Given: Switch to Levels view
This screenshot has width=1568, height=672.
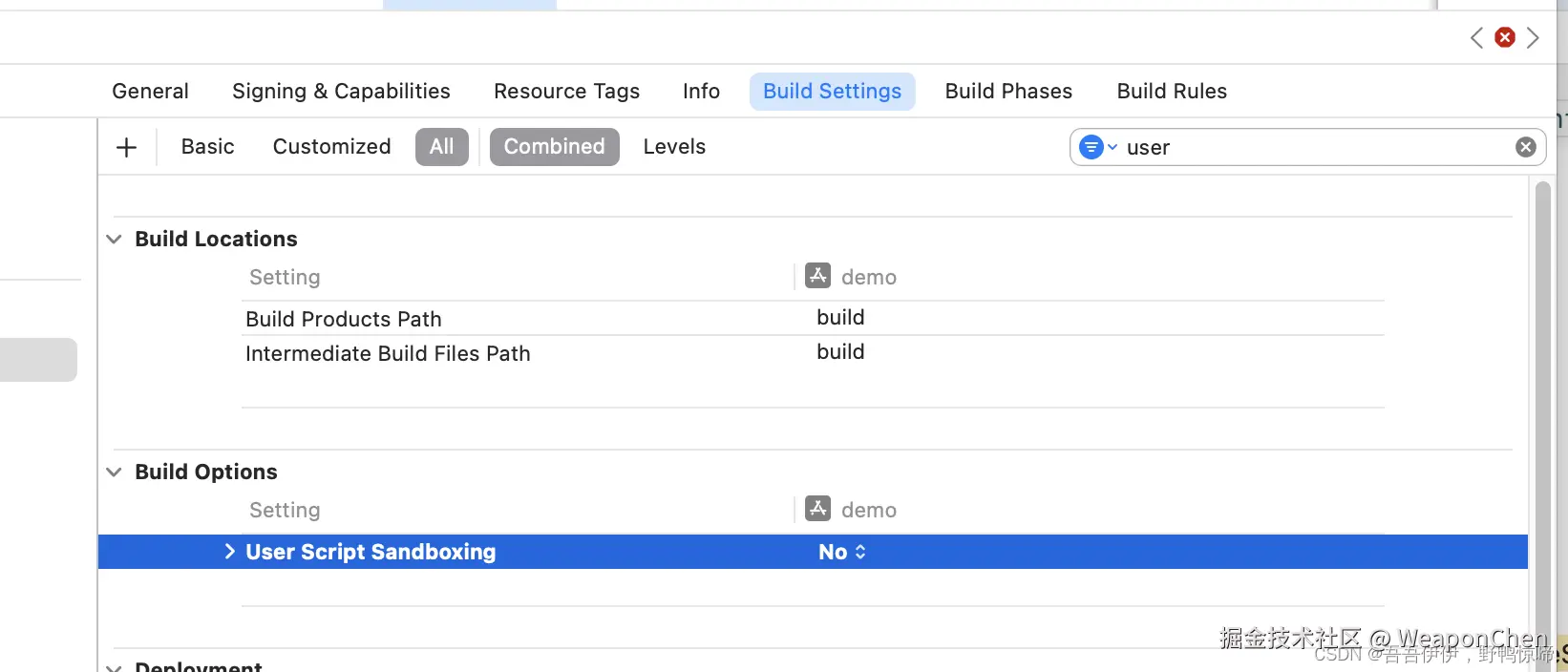Looking at the screenshot, I should tap(674, 147).
